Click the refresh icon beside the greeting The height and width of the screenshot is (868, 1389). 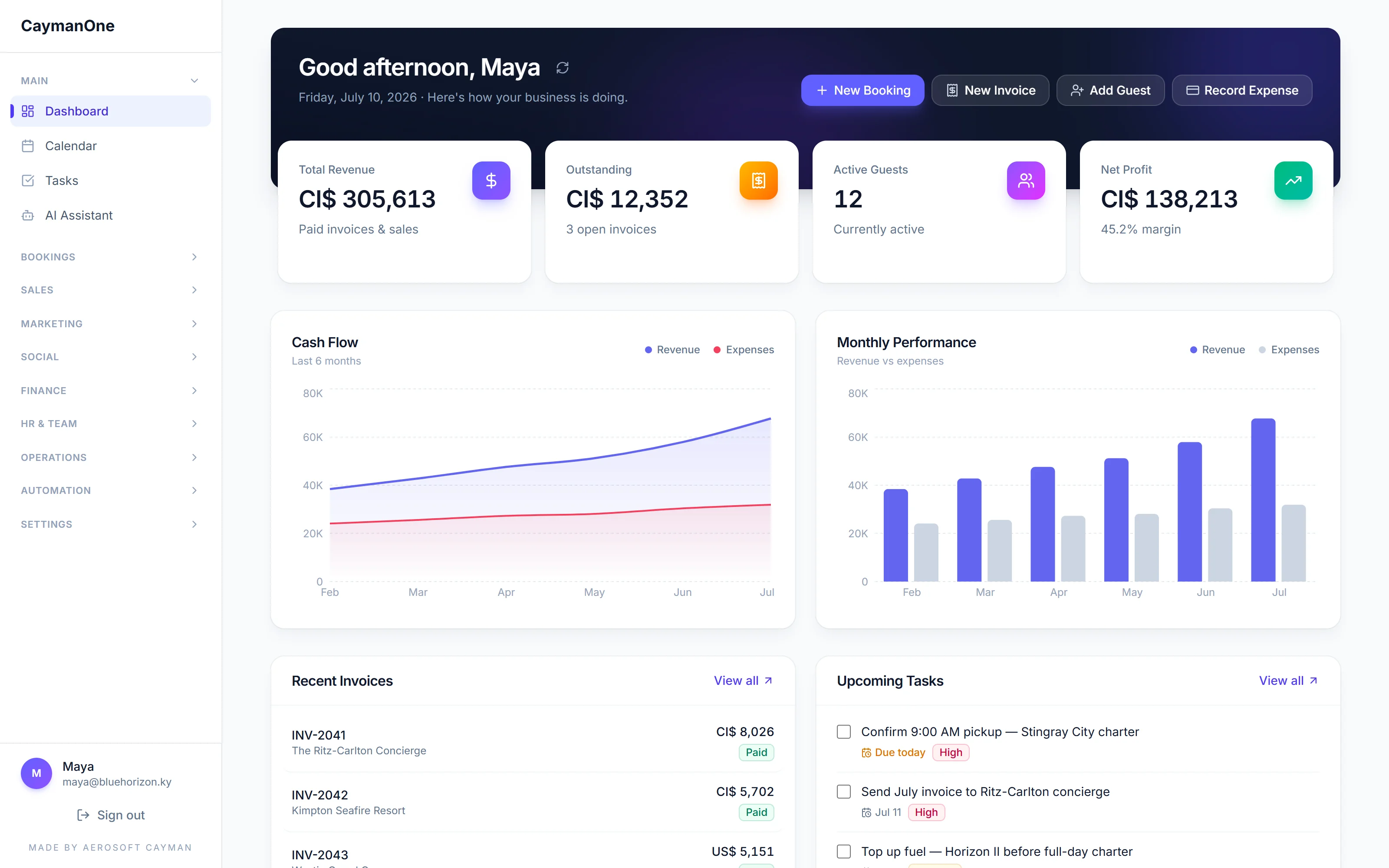[563, 68]
